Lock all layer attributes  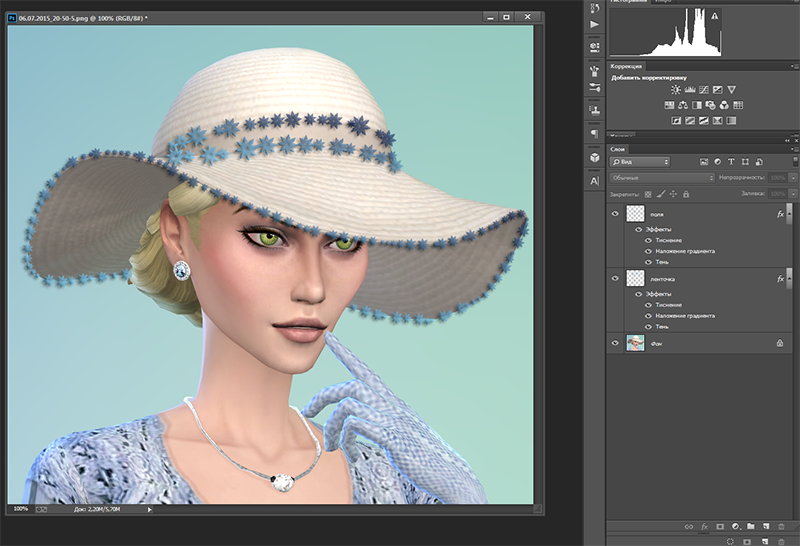click(x=686, y=194)
